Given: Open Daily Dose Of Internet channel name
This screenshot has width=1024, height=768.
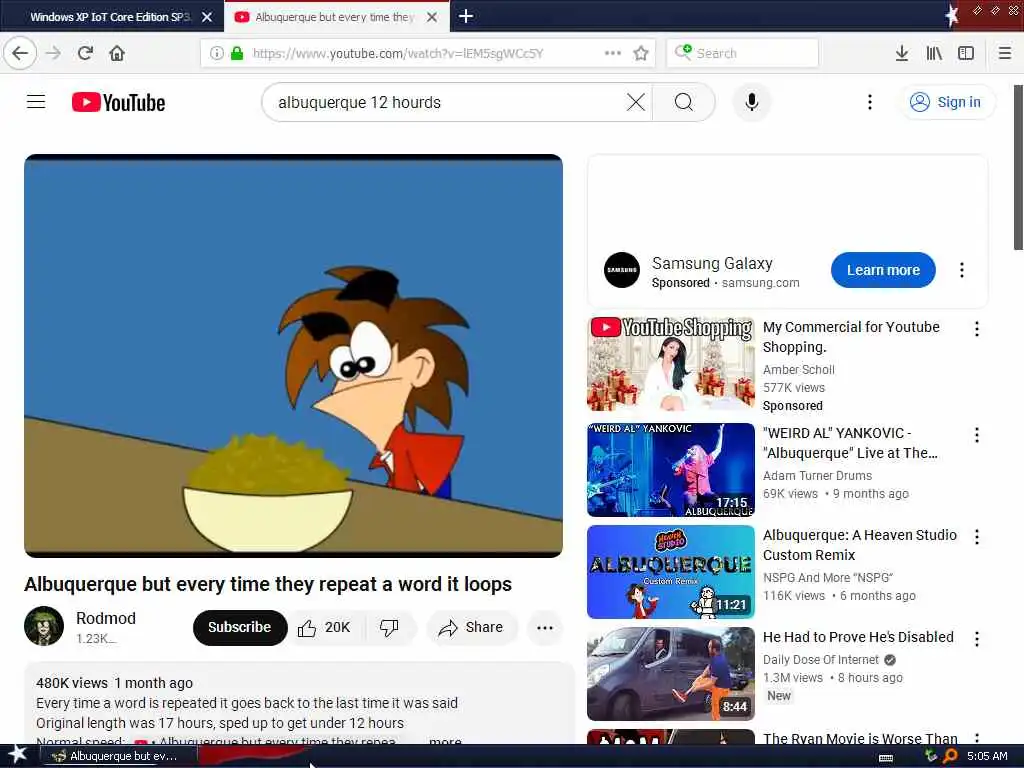Looking at the screenshot, I should pos(821,660).
